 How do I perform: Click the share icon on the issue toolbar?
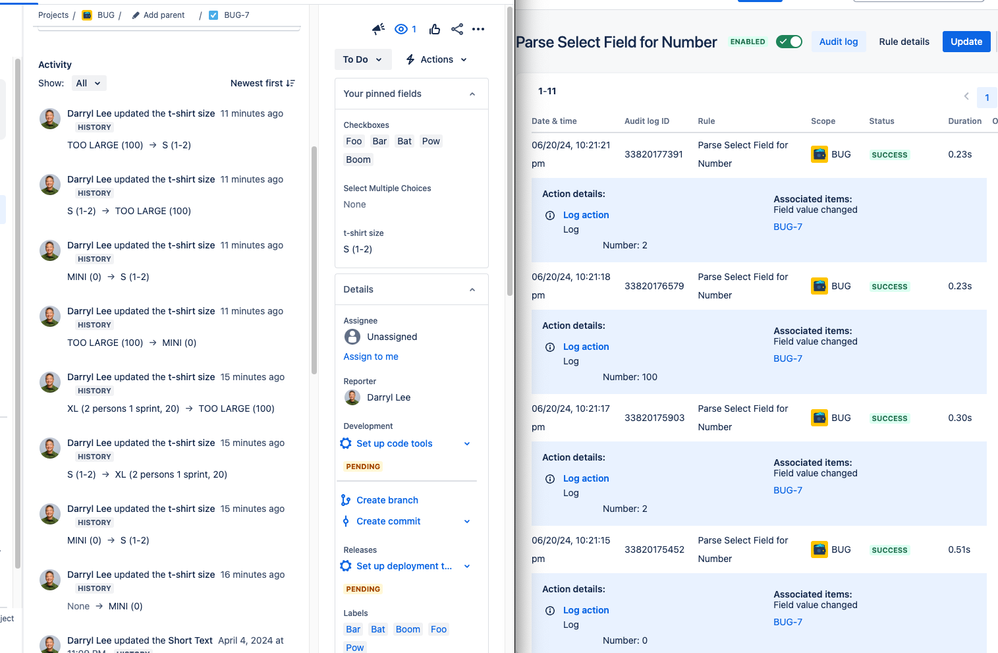pos(457,29)
